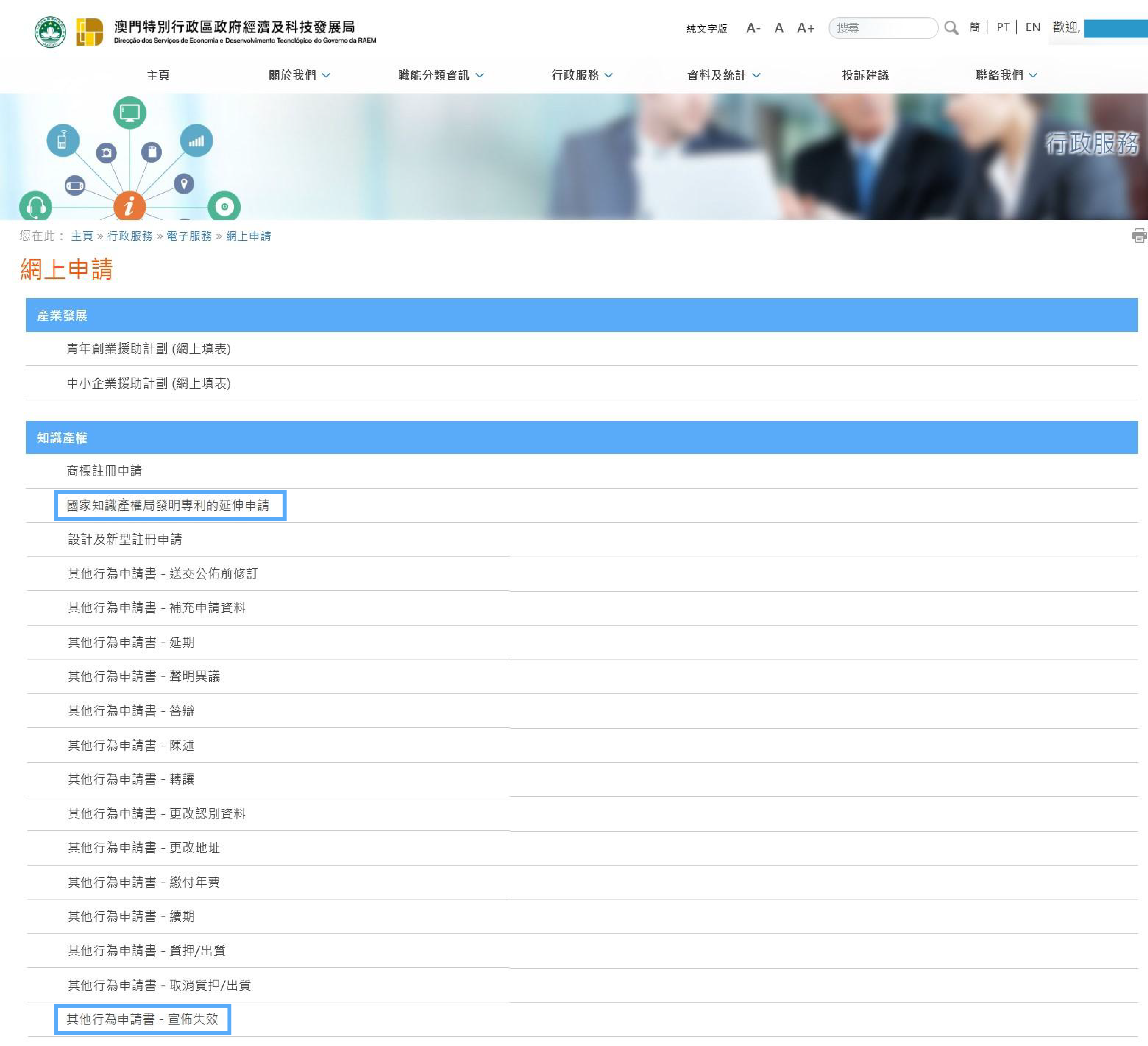Expand the 資料及統計 dropdown menu
Screen dimensions: 1148x1046
click(x=723, y=75)
